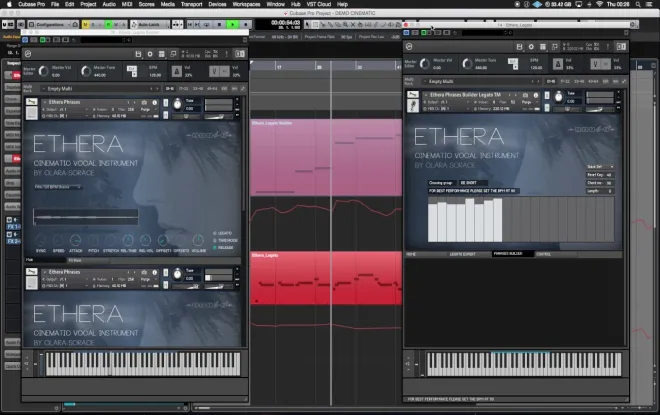Open options gear in right Kontakt window
The height and width of the screenshot is (415, 660).
pyautogui.click(x=531, y=47)
